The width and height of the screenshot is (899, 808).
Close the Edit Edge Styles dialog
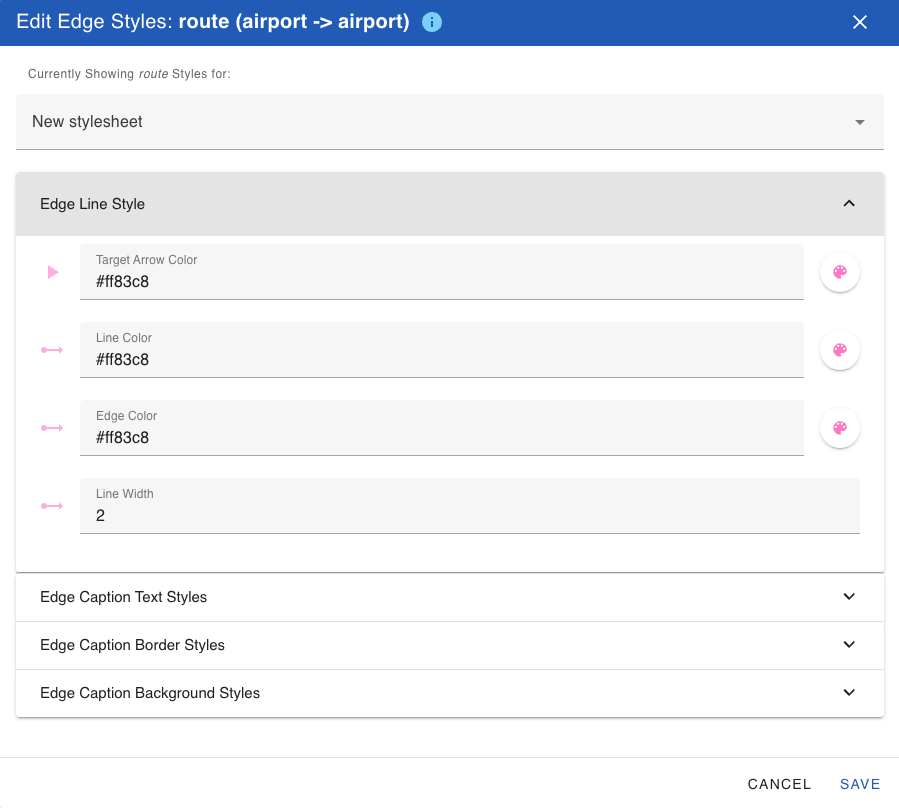(859, 21)
